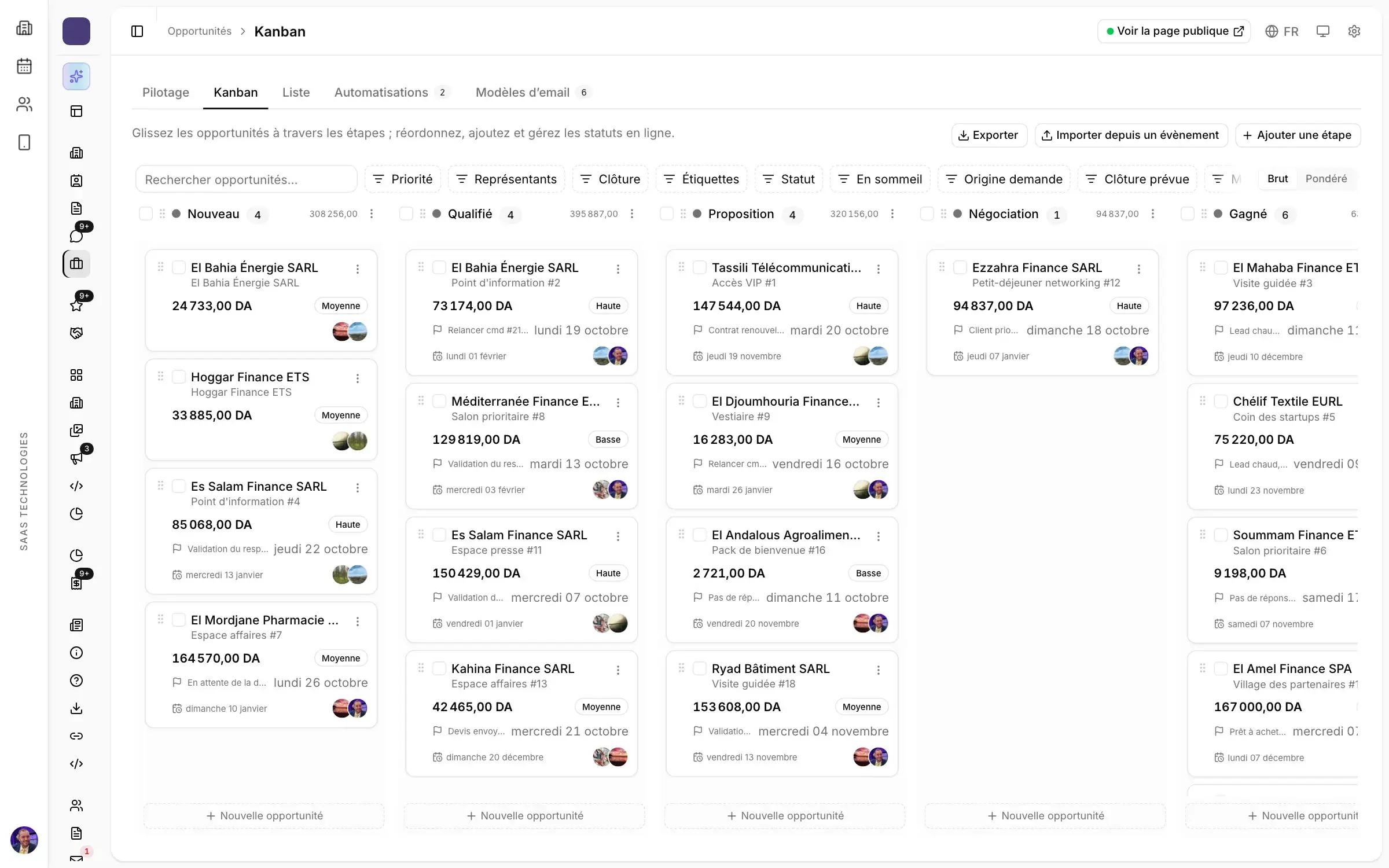Toggle the sidebar panel icon
The image size is (1389, 868).
[x=137, y=31]
